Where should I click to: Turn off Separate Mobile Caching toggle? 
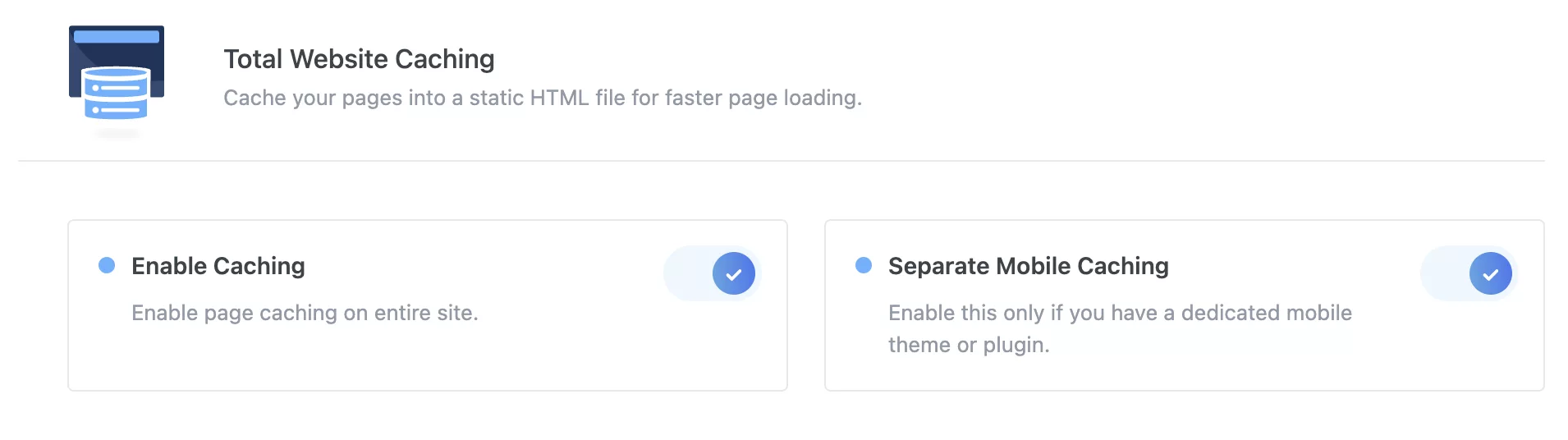pyautogui.click(x=1469, y=274)
